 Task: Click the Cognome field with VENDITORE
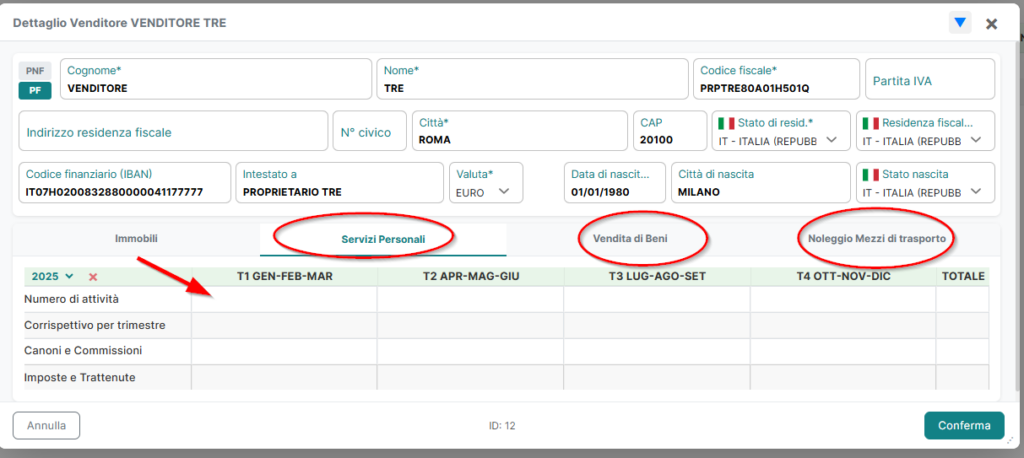click(216, 79)
